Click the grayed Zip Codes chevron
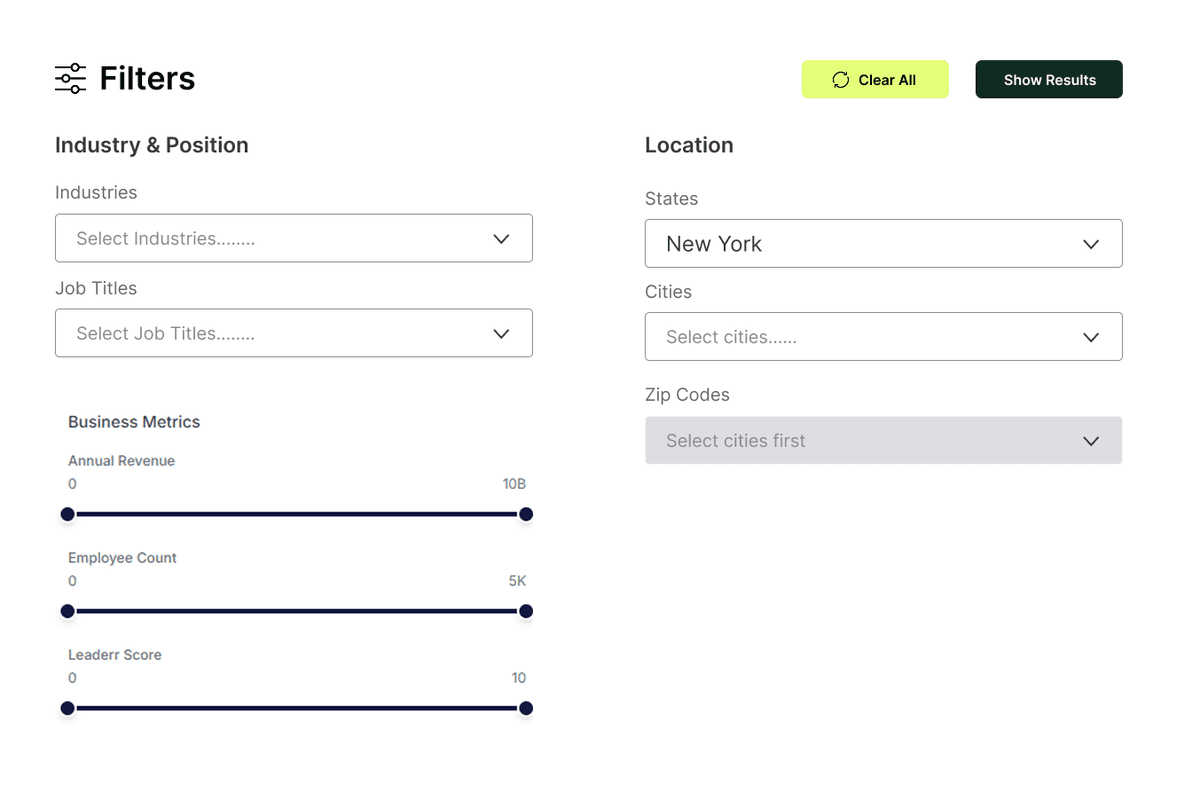1200x798 pixels. [1091, 440]
